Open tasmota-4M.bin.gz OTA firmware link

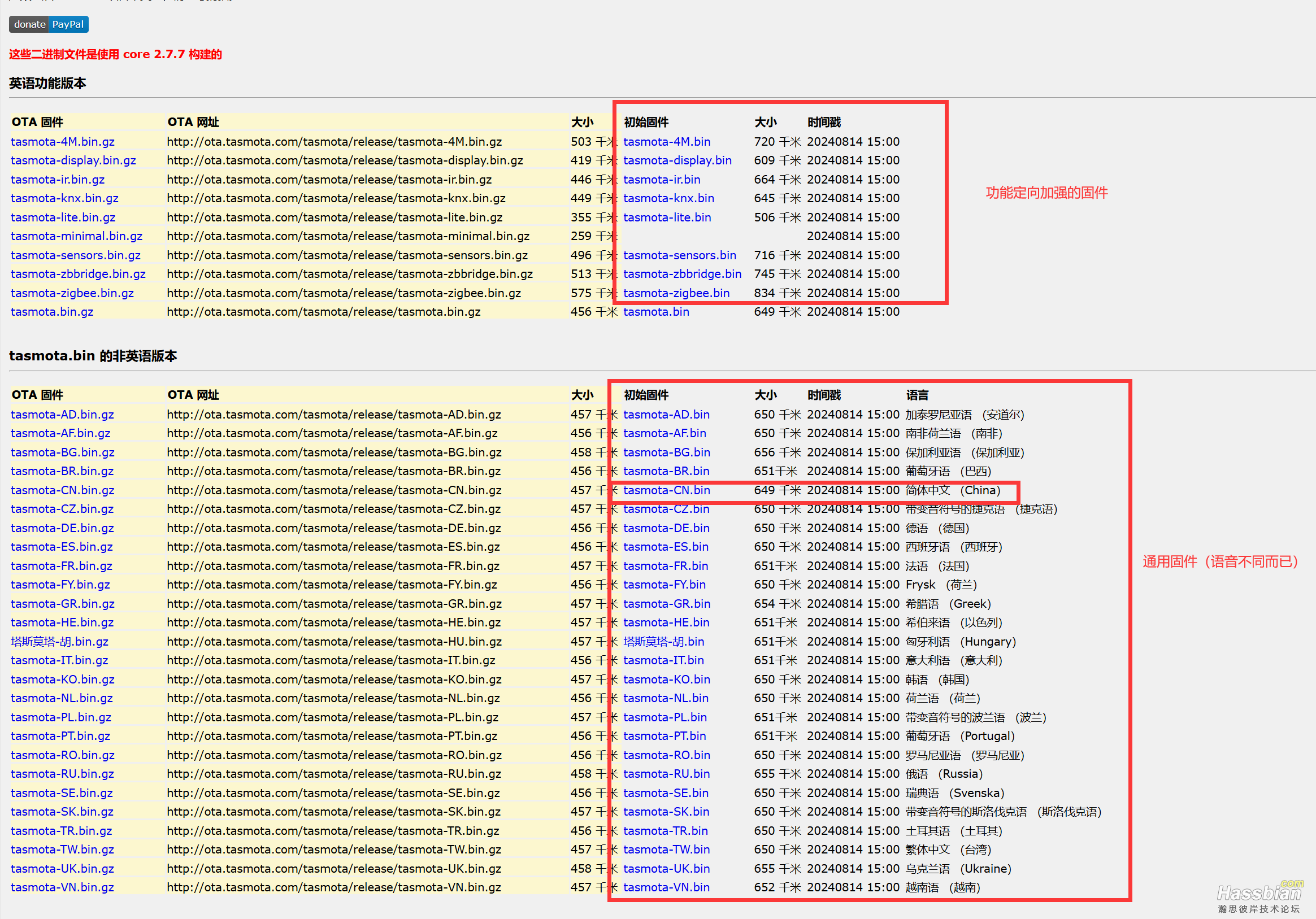(63, 142)
